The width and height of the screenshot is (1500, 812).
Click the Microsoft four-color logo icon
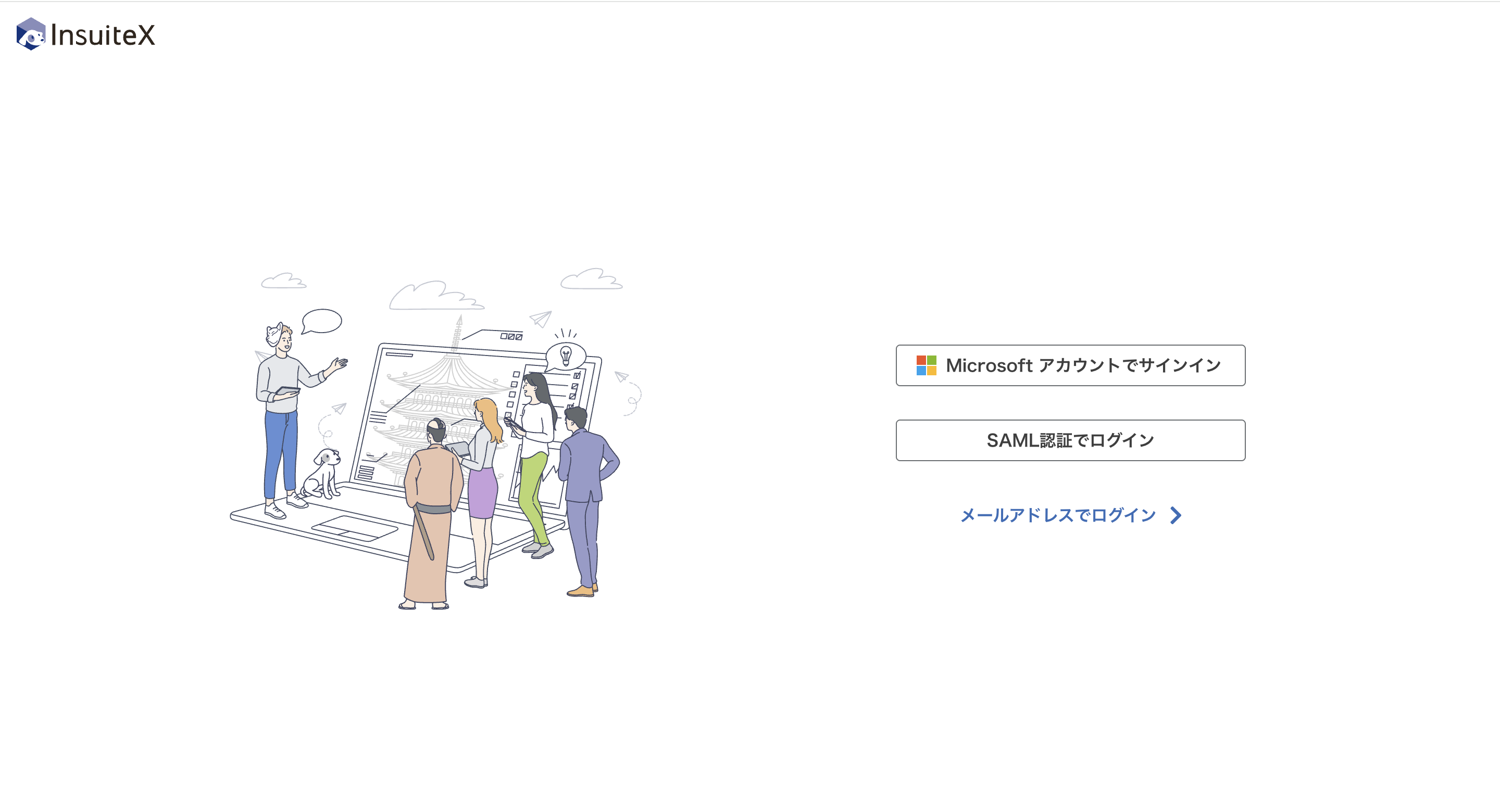pos(926,365)
